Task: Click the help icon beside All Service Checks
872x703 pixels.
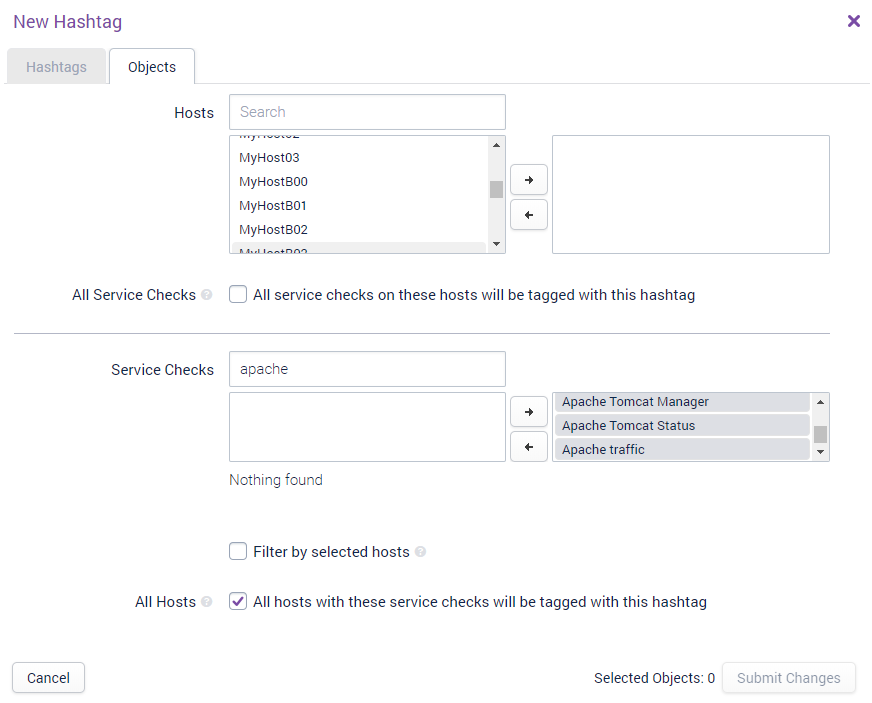Action: click(207, 295)
